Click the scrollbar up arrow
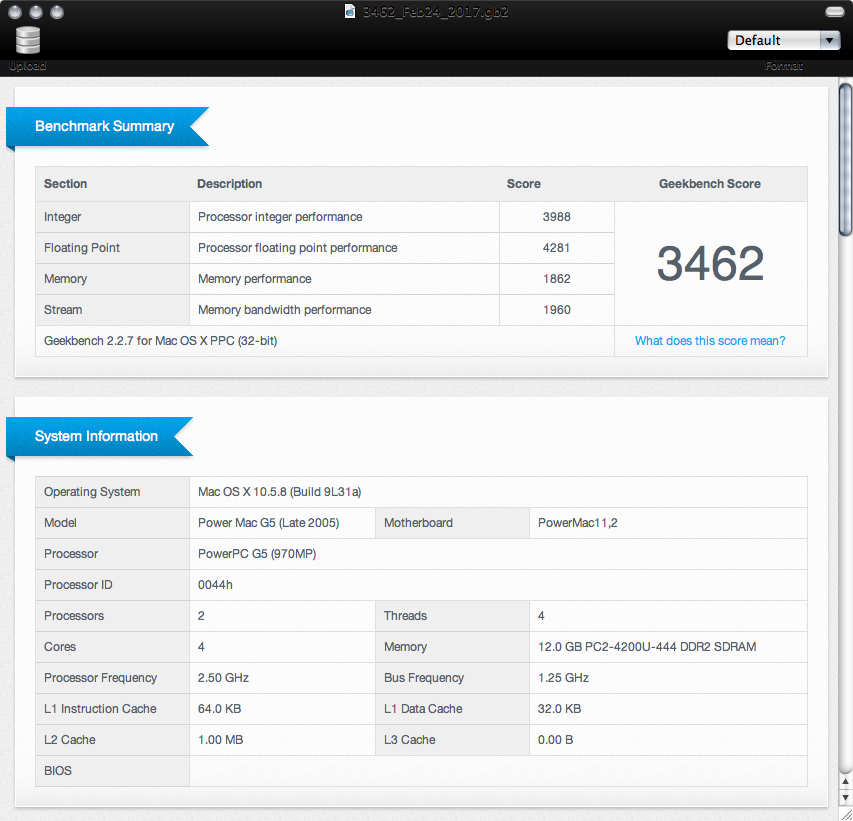 [x=845, y=781]
